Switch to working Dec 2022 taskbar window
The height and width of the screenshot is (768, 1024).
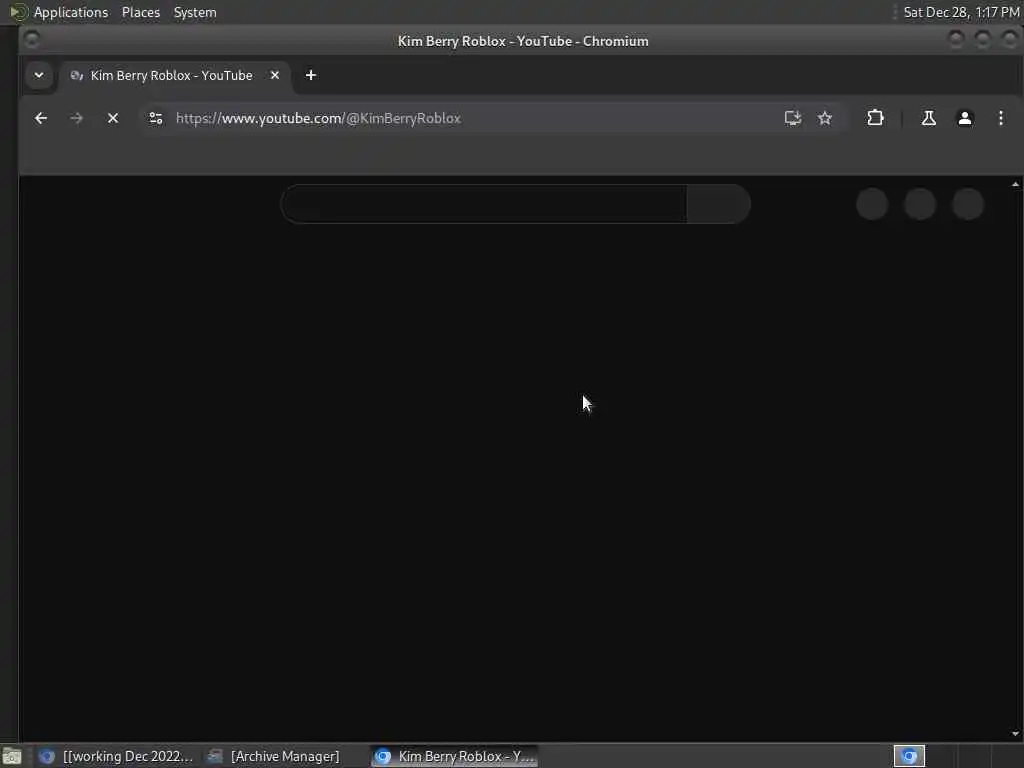point(116,756)
